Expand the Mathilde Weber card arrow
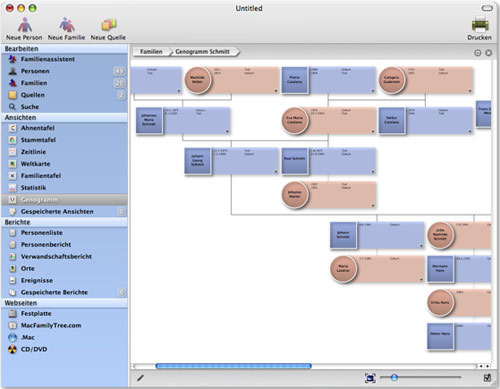500x389 pixels. point(276,91)
